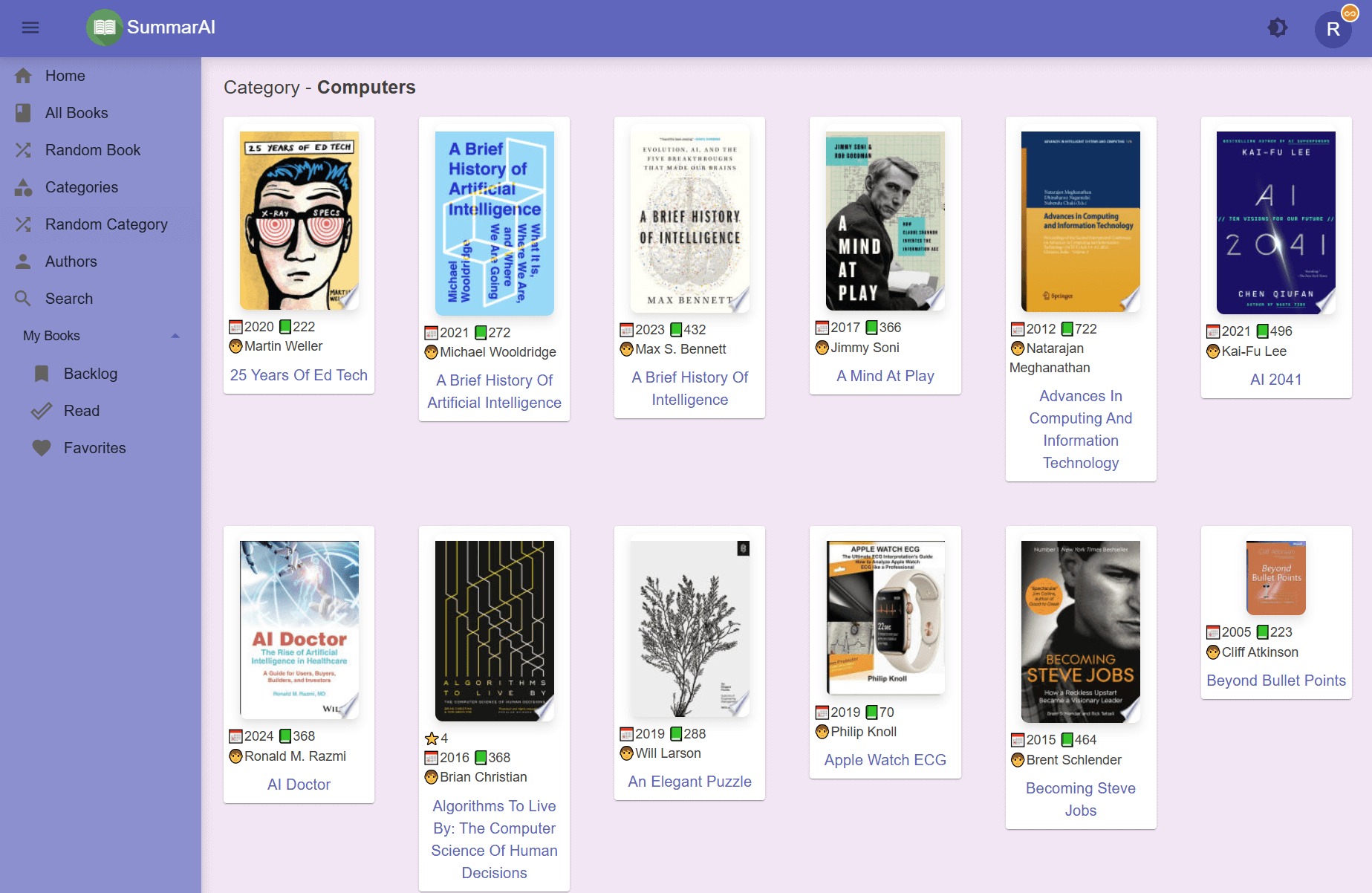This screenshot has width=1372, height=893.
Task: Open the An Elegant Puzzle cover
Action: [x=690, y=629]
